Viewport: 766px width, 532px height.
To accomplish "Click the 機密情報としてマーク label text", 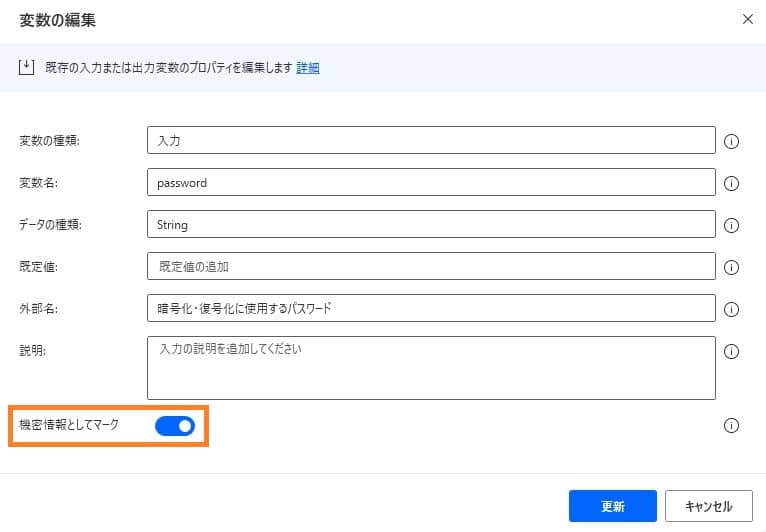I will coord(69,425).
